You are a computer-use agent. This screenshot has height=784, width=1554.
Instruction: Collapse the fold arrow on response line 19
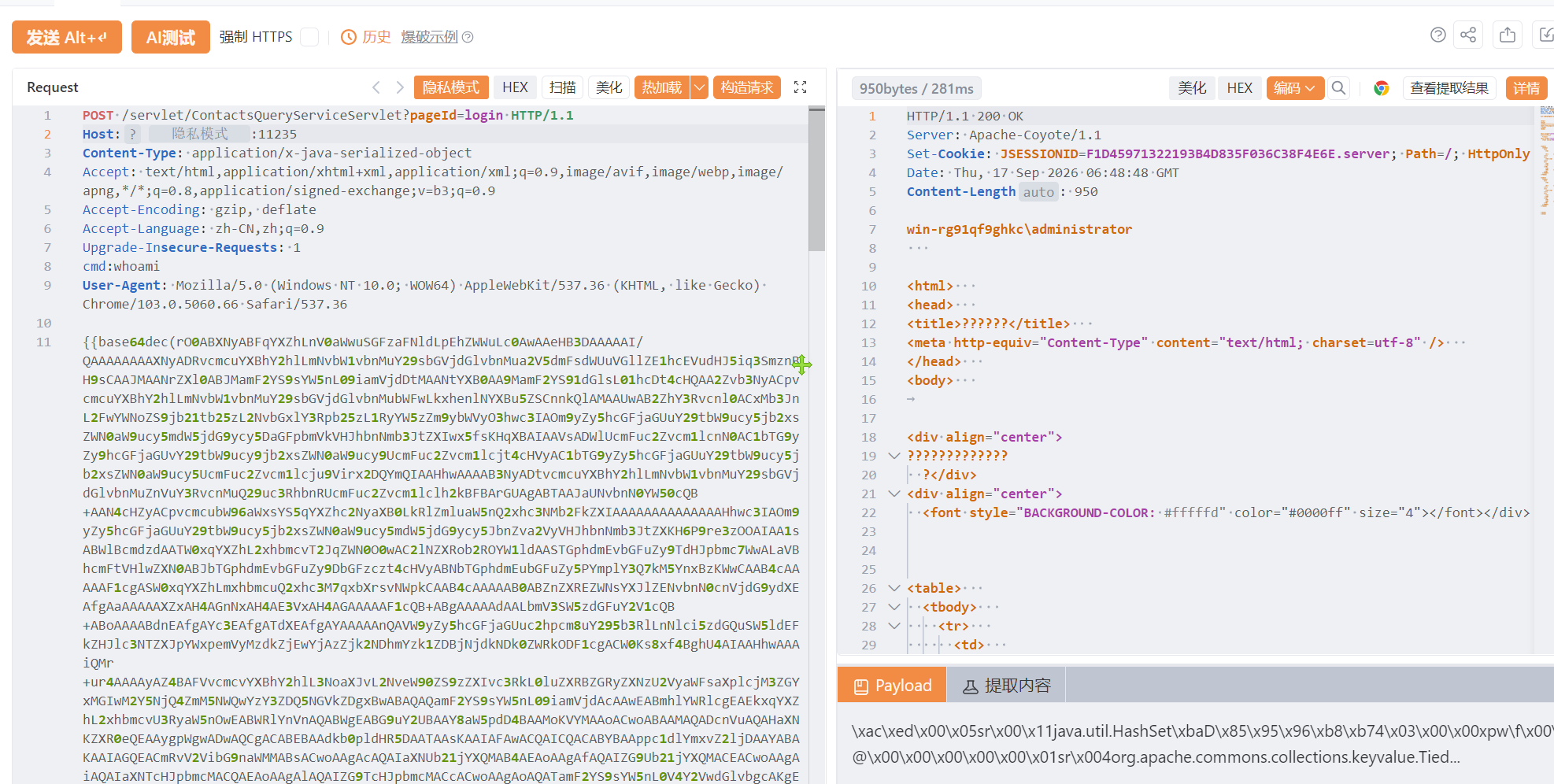894,456
